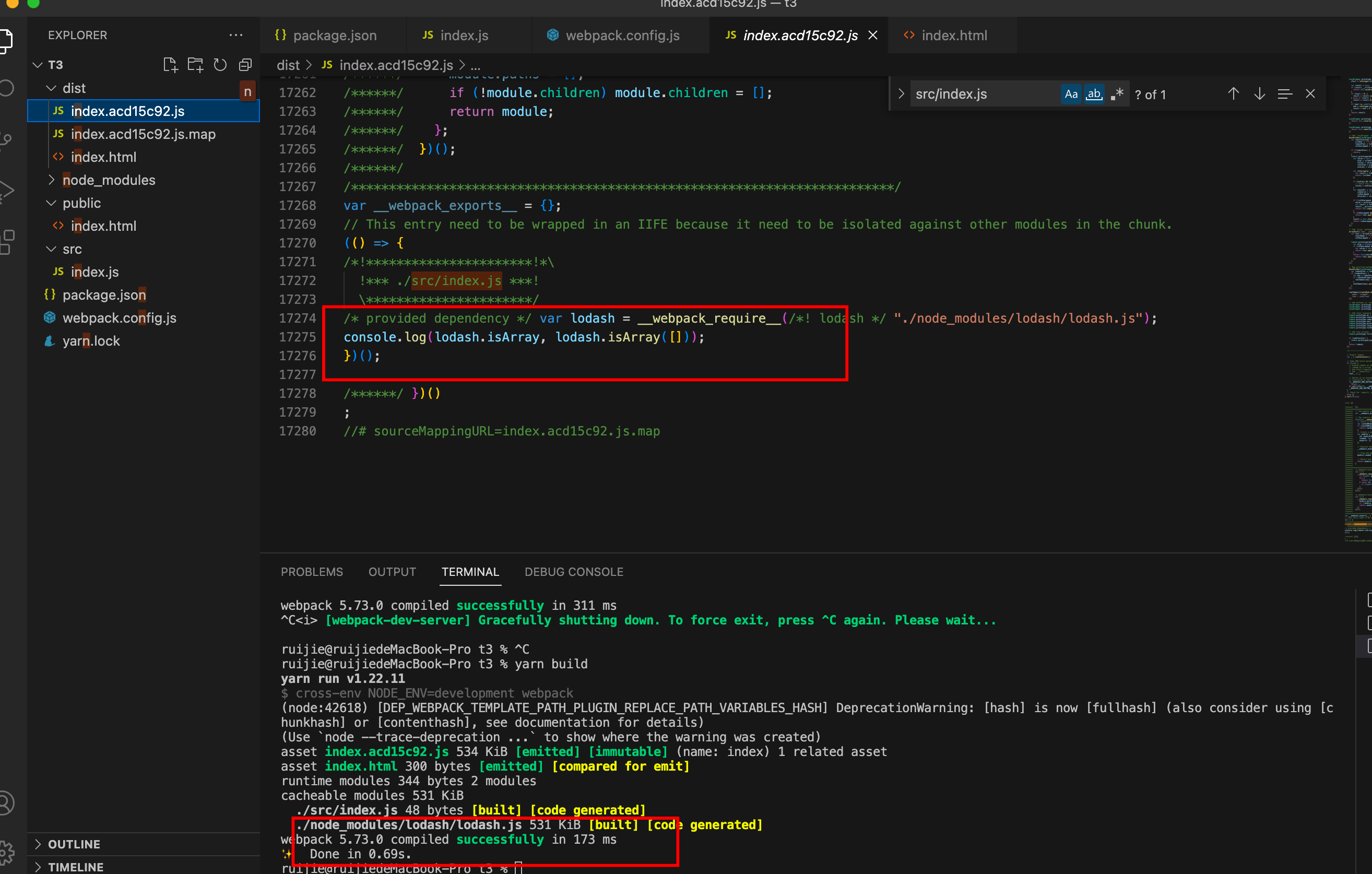Image resolution: width=1372 pixels, height=874 pixels.
Task: Collapse the T3 root folder
Action: [x=38, y=65]
